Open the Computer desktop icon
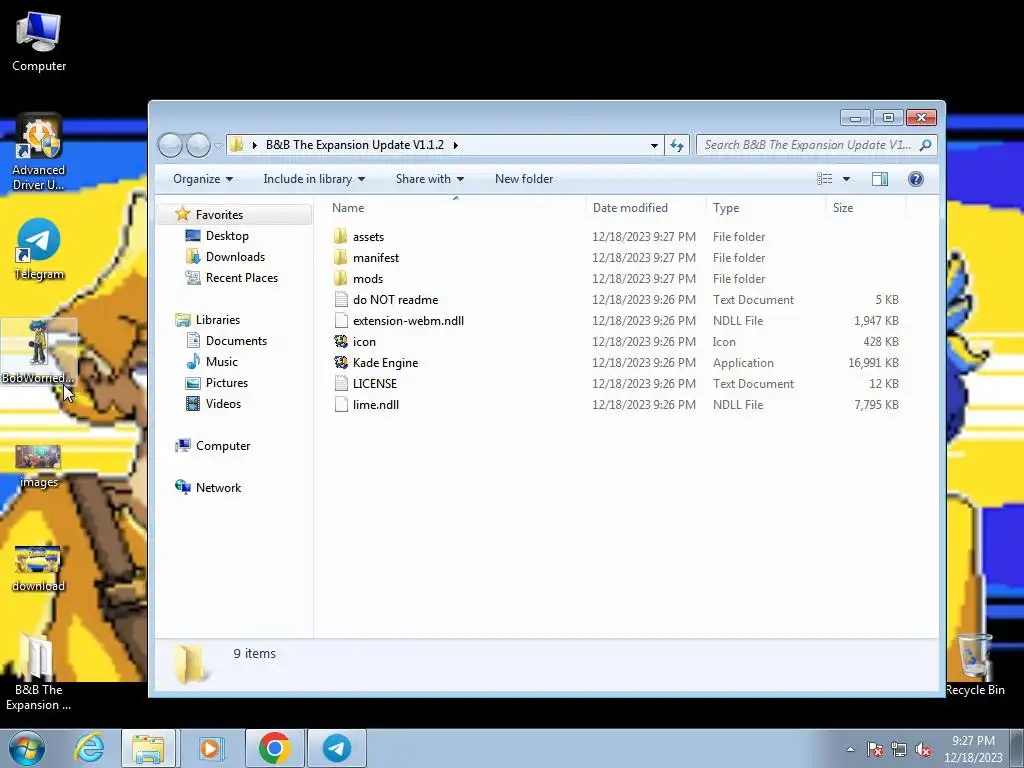This screenshot has height=768, width=1024. coord(39,42)
